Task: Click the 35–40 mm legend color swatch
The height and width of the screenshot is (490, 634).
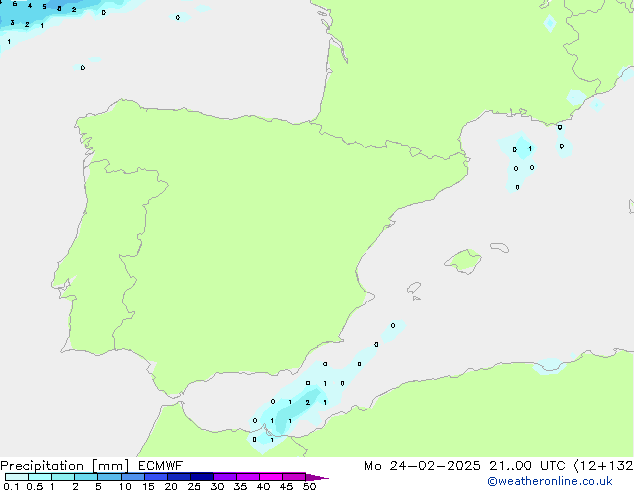Action: [x=247, y=477]
